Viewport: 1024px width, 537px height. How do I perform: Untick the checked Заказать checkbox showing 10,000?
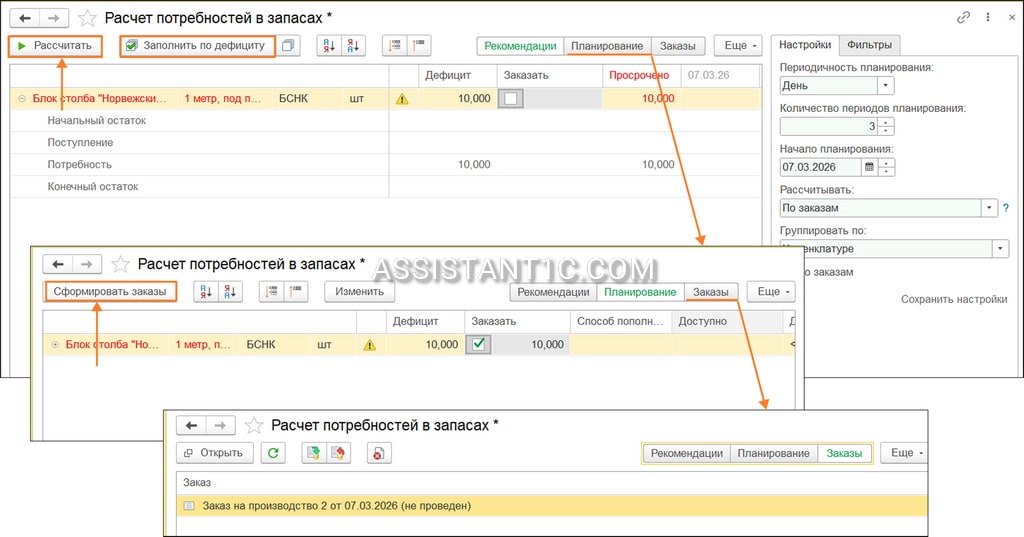point(479,344)
